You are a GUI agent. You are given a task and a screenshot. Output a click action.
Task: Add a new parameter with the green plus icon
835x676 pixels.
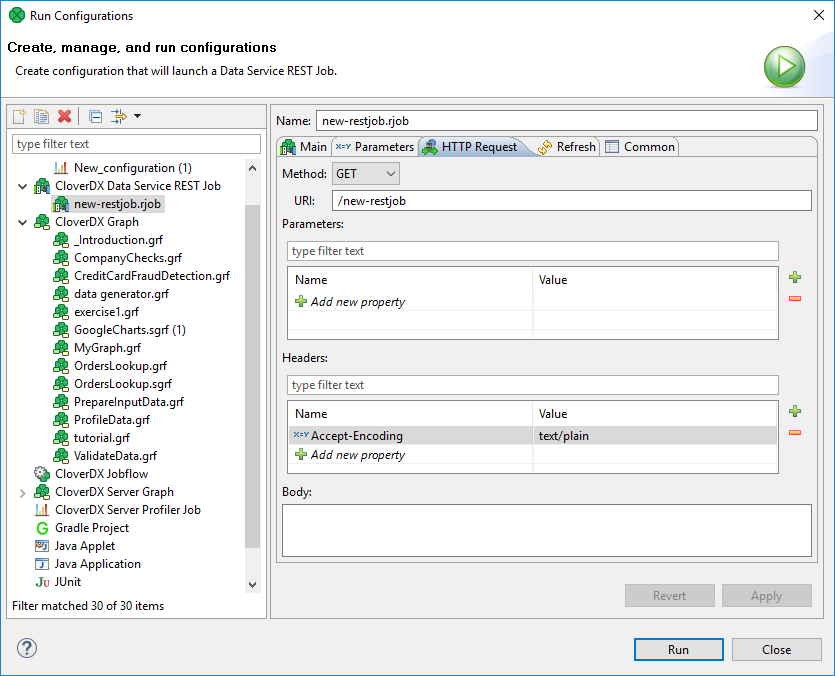(795, 277)
